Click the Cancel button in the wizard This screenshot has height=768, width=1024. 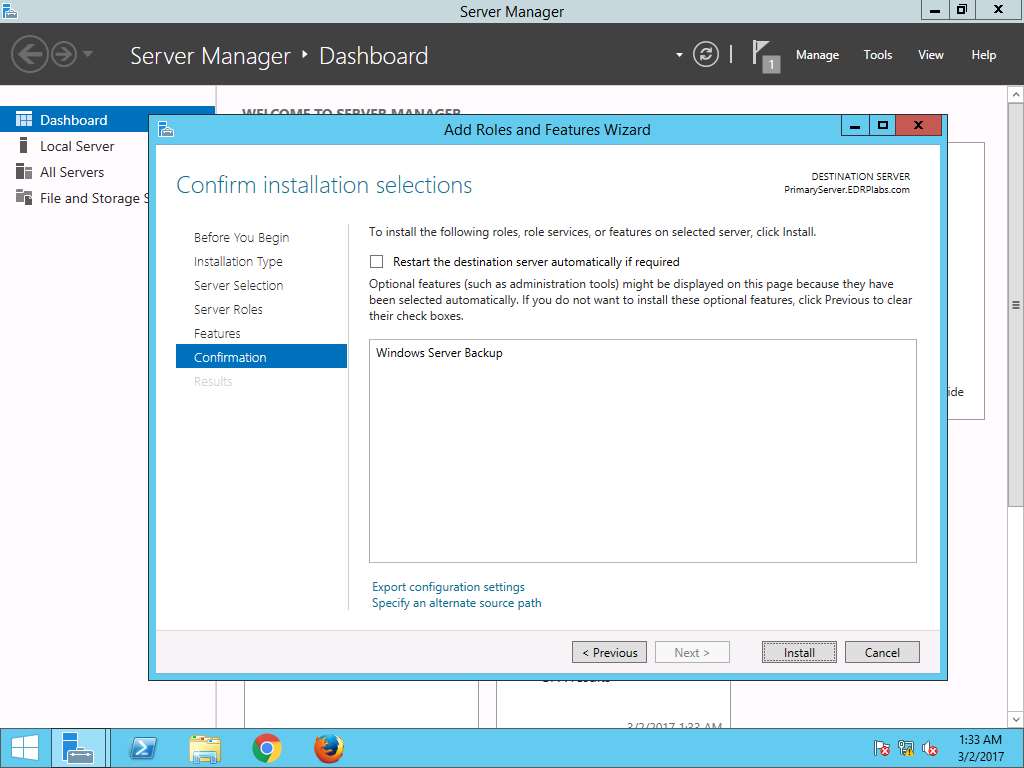click(882, 652)
